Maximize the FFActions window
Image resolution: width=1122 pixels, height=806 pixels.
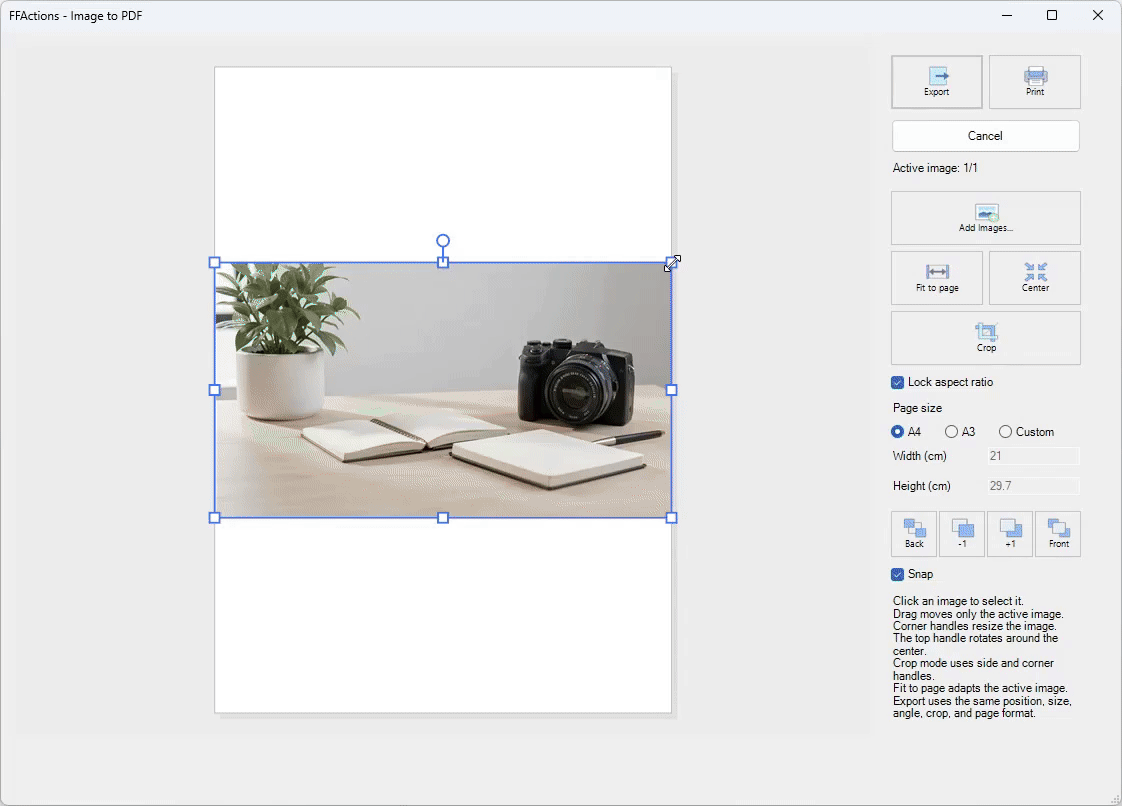coord(1052,15)
